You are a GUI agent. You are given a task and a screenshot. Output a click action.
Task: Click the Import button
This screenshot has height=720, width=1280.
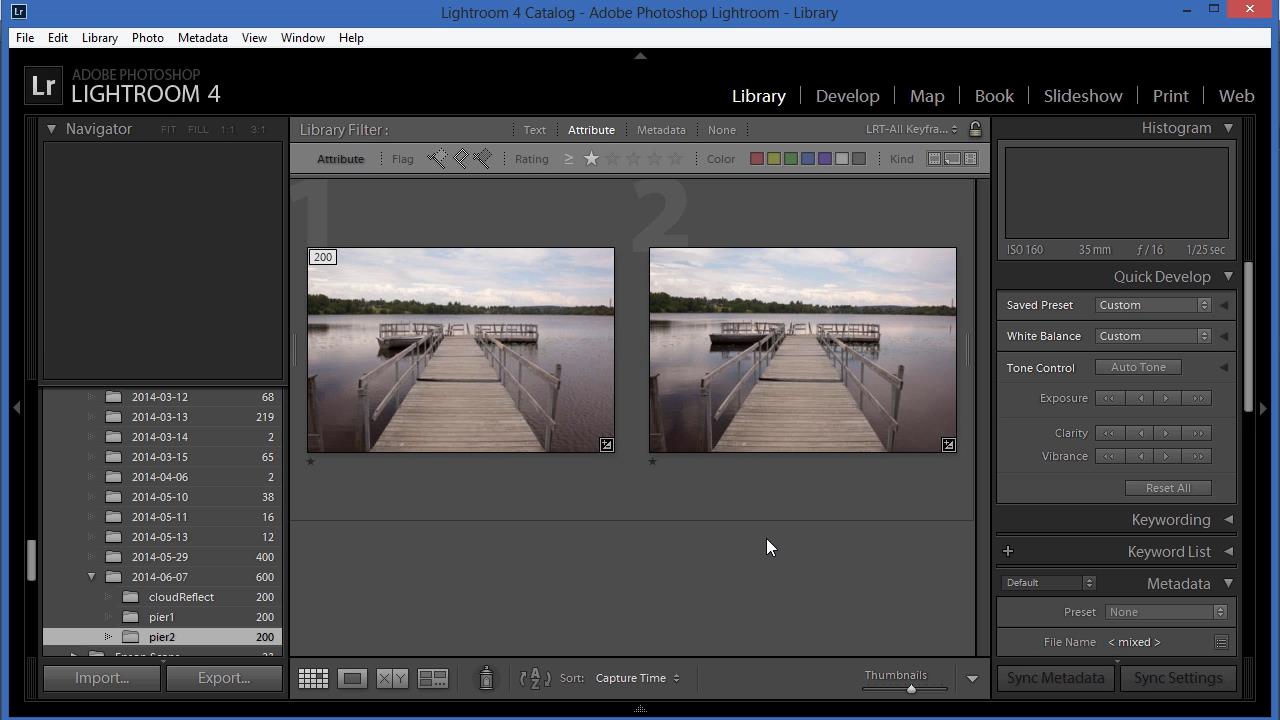pos(101,678)
